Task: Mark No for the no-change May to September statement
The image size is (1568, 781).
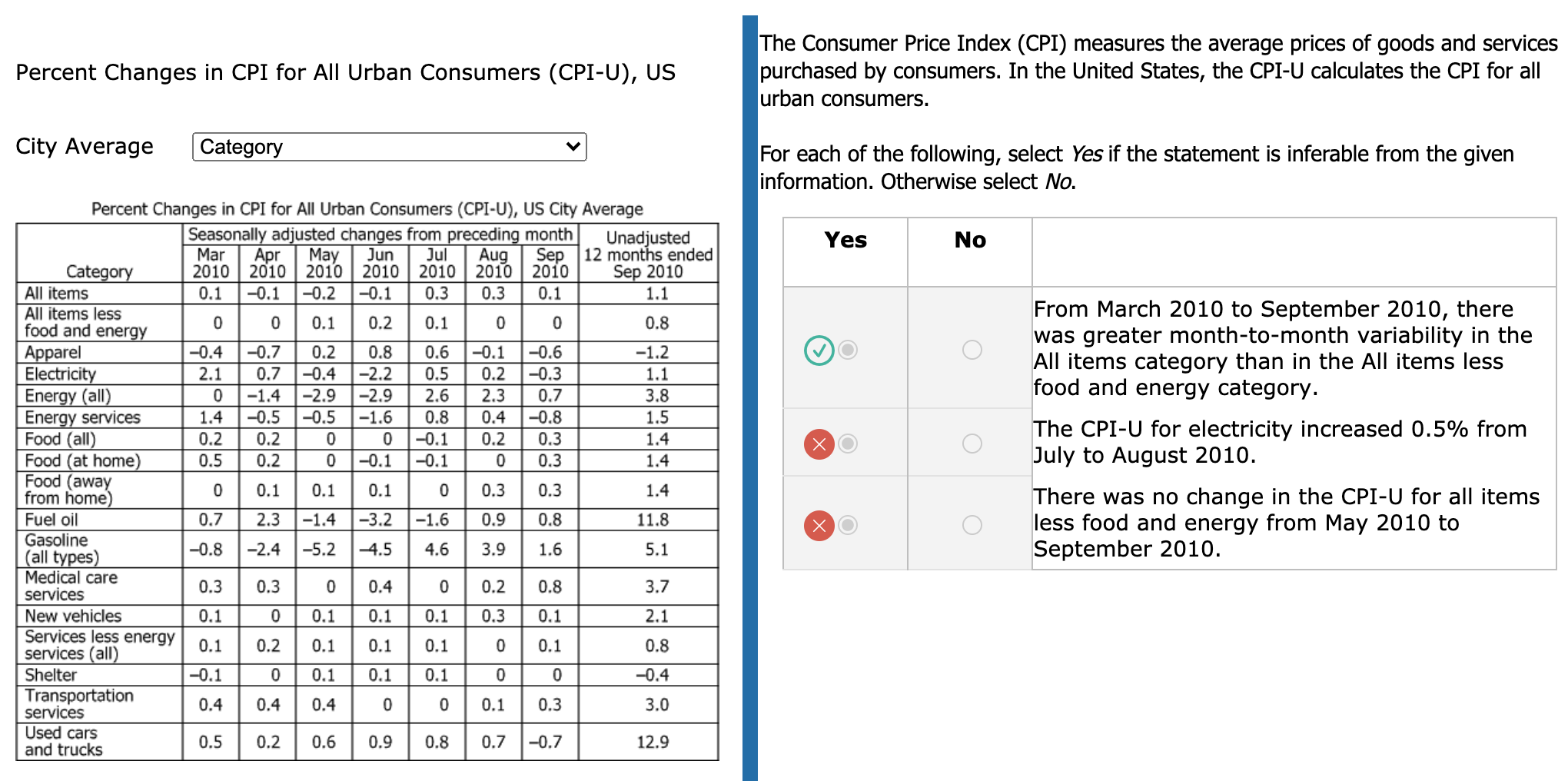Action: click(x=972, y=526)
